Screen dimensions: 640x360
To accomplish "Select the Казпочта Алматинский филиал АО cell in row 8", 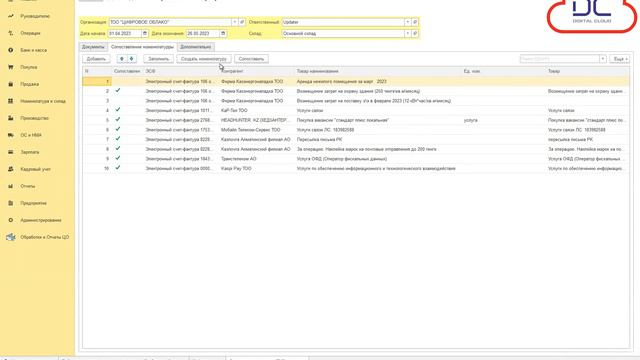I will click(x=256, y=149).
